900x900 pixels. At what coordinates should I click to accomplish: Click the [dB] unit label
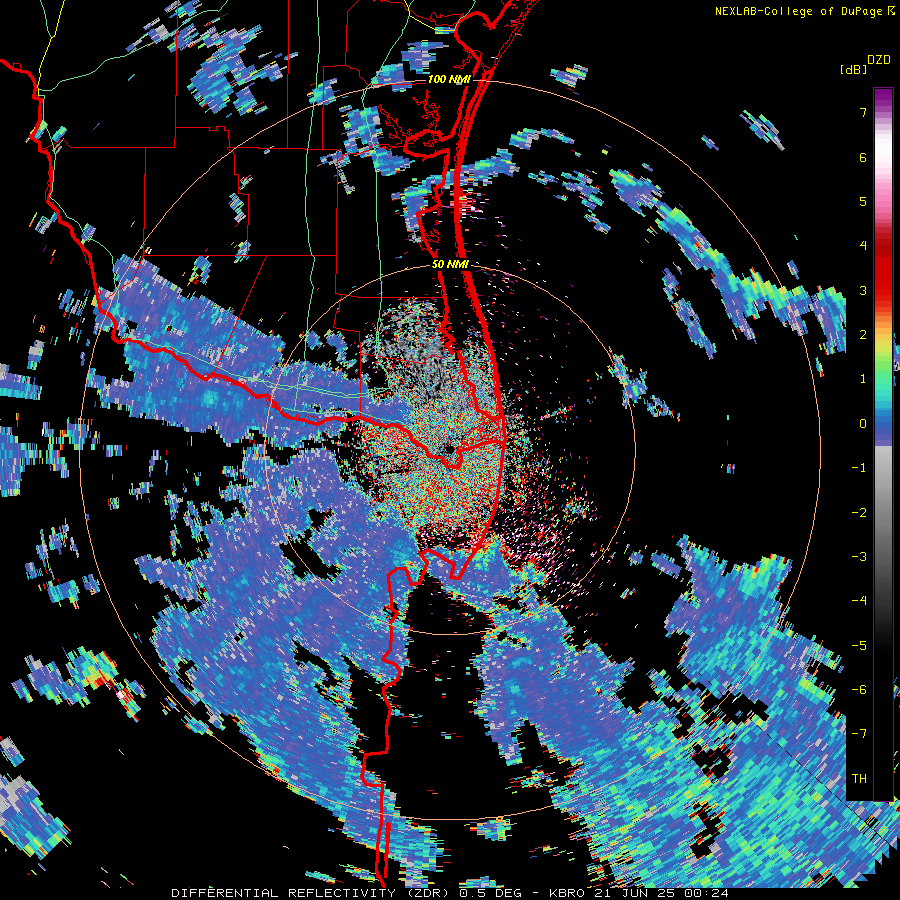pyautogui.click(x=853, y=69)
